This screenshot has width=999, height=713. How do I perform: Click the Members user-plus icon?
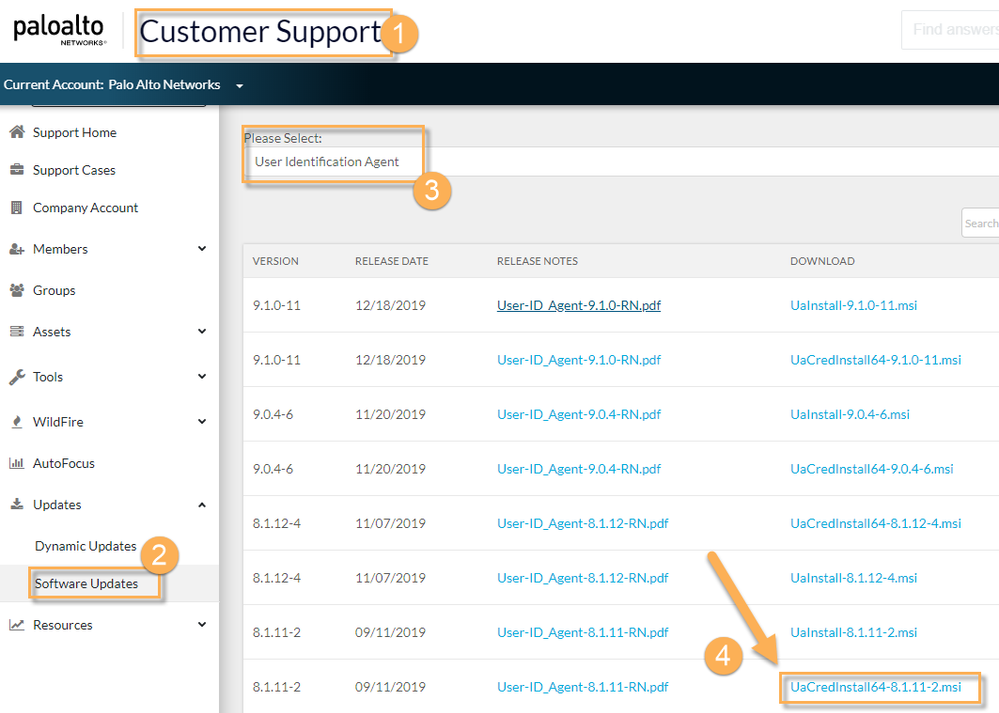coord(17,249)
